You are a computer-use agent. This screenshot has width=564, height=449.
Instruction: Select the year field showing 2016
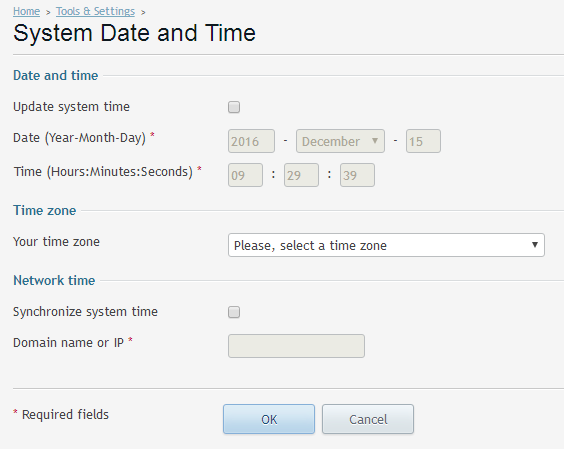coord(251,141)
